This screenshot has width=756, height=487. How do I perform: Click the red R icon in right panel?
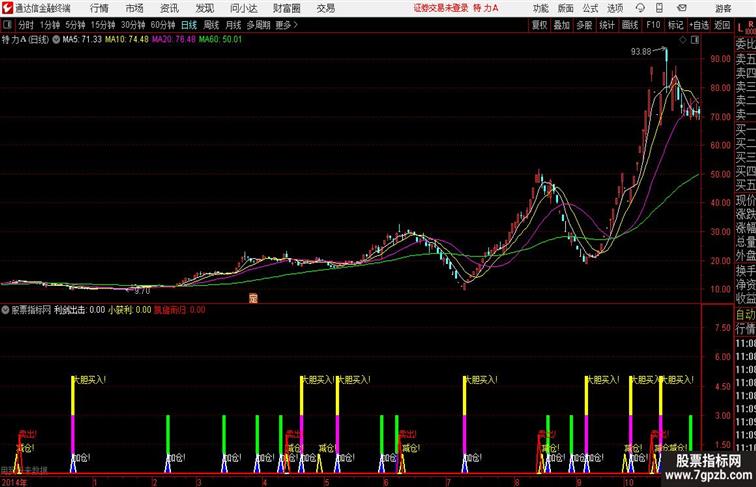tap(750, 24)
